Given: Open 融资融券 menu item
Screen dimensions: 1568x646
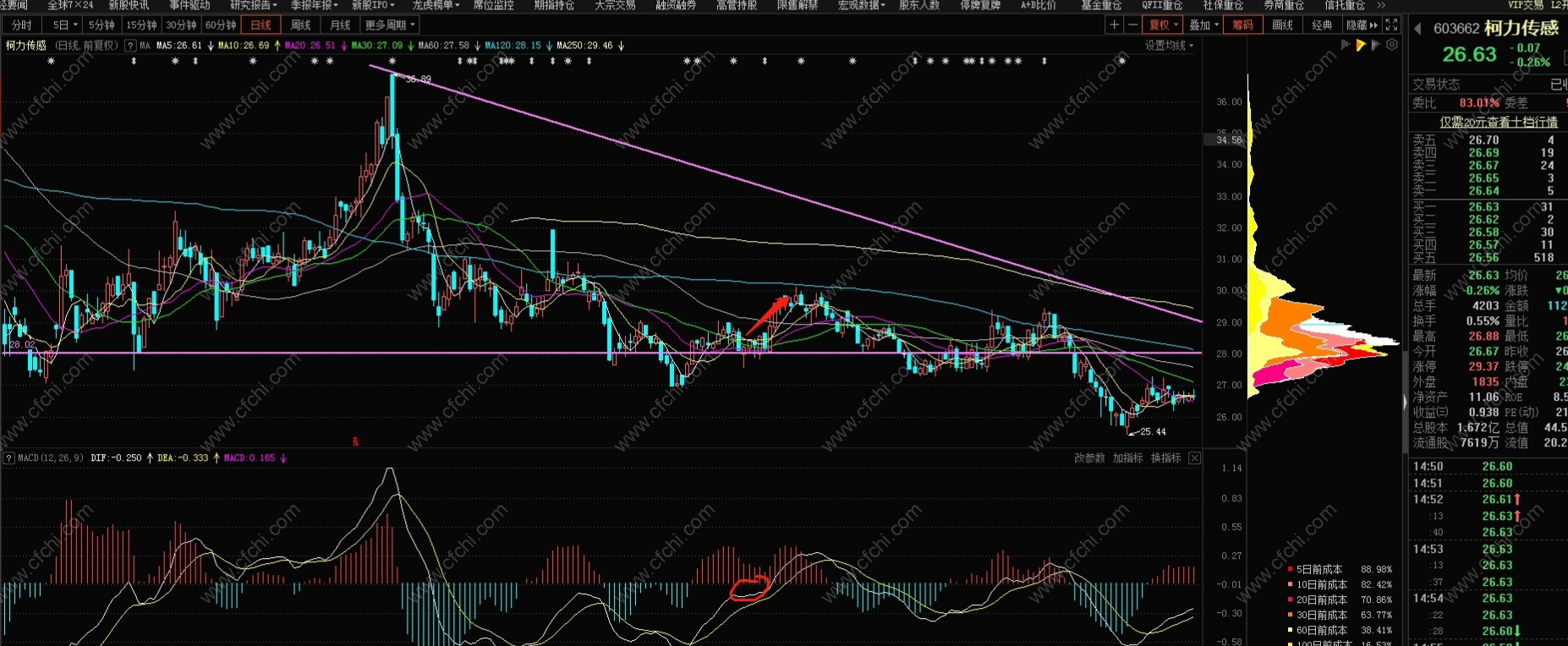Looking at the screenshot, I should [x=676, y=5].
